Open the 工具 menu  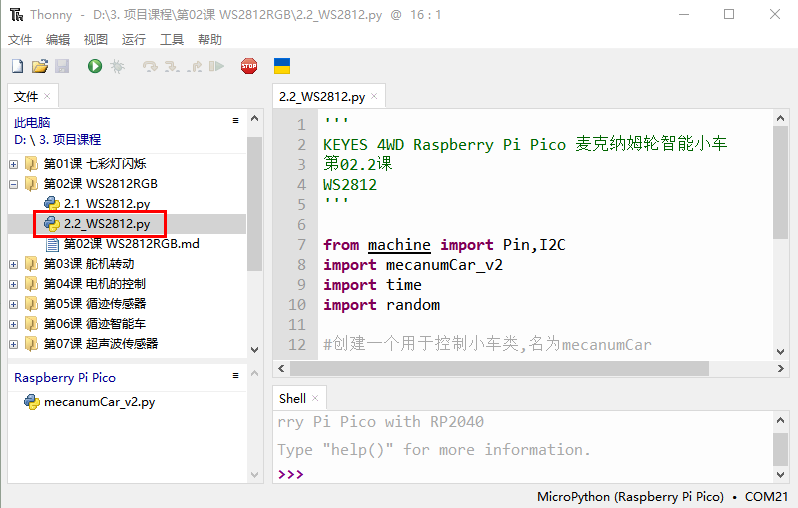[x=172, y=39]
